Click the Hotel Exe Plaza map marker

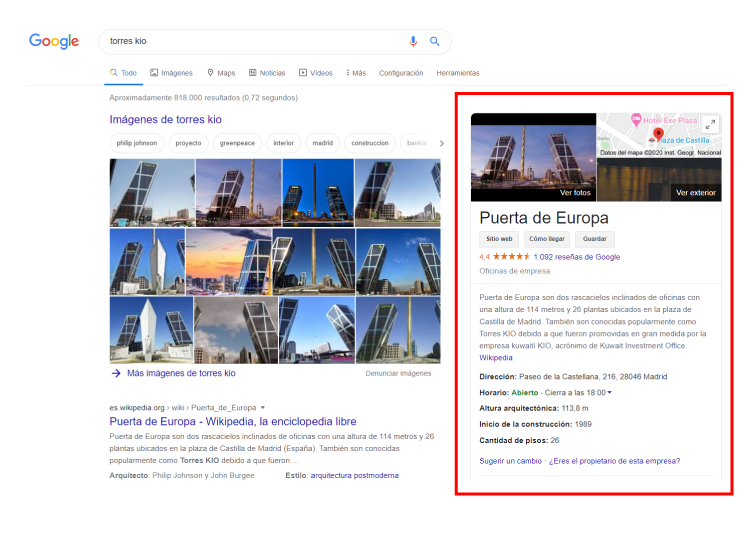click(636, 120)
